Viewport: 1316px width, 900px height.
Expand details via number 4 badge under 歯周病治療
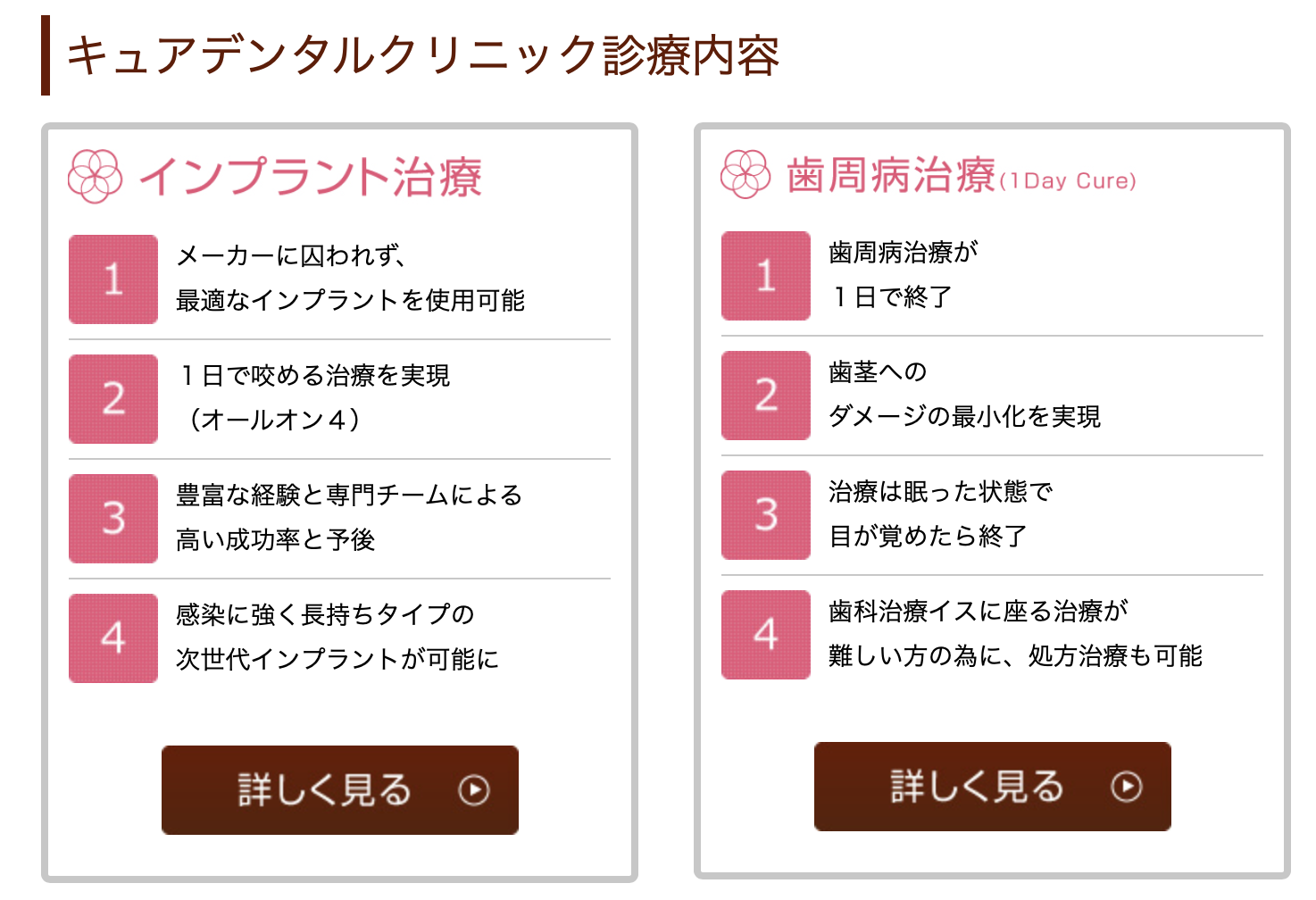(765, 635)
